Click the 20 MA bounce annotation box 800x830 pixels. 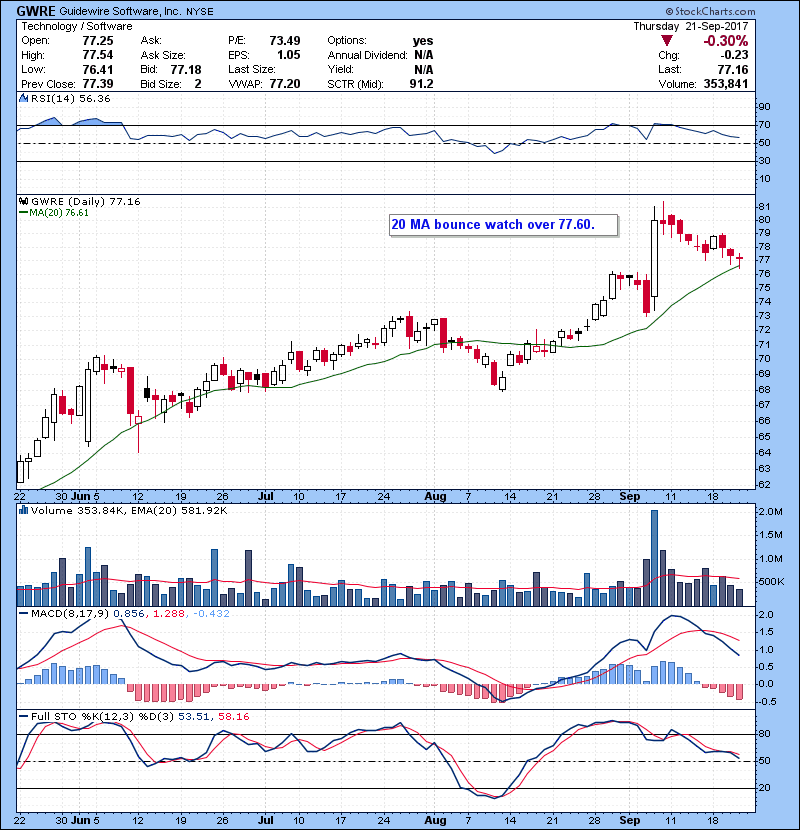tap(504, 224)
